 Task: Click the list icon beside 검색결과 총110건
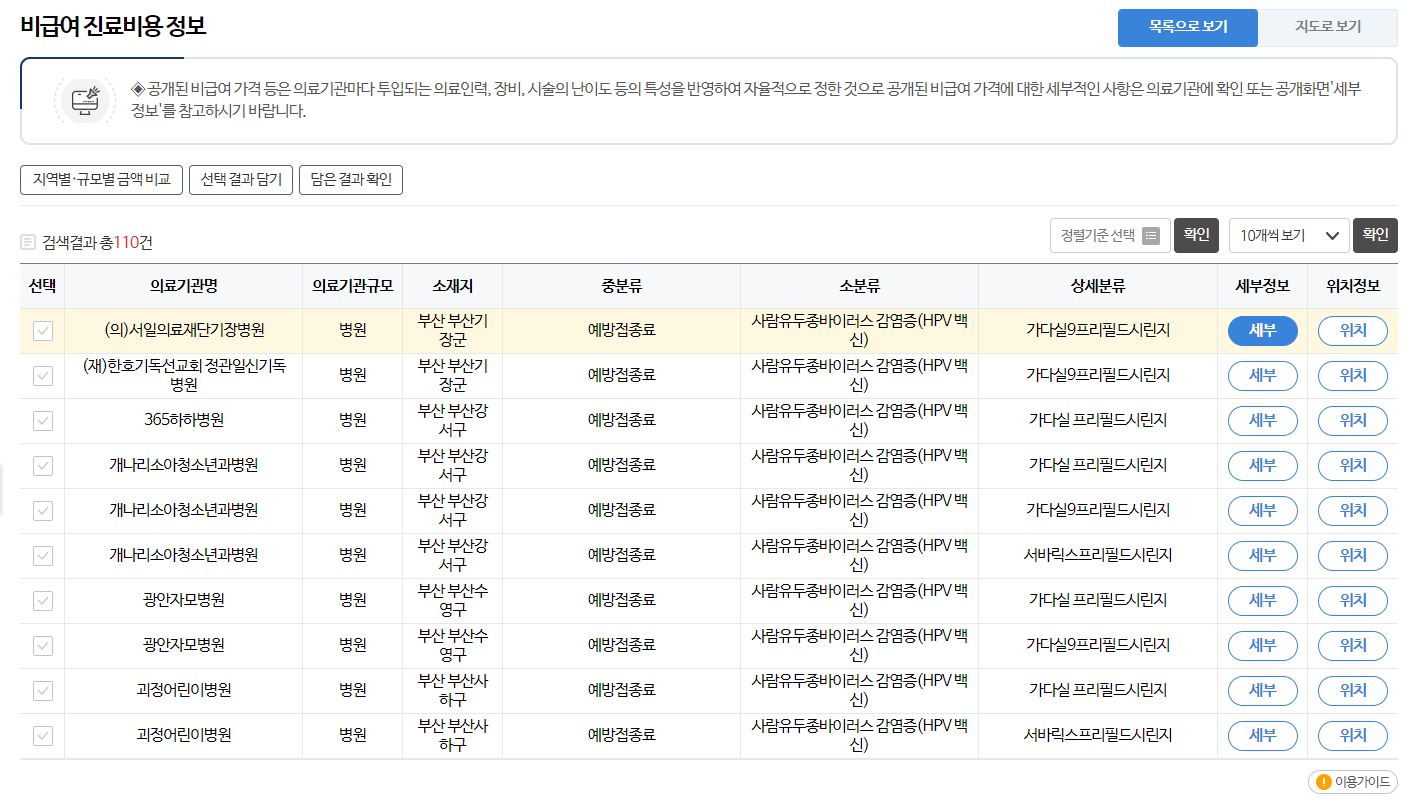click(27, 240)
